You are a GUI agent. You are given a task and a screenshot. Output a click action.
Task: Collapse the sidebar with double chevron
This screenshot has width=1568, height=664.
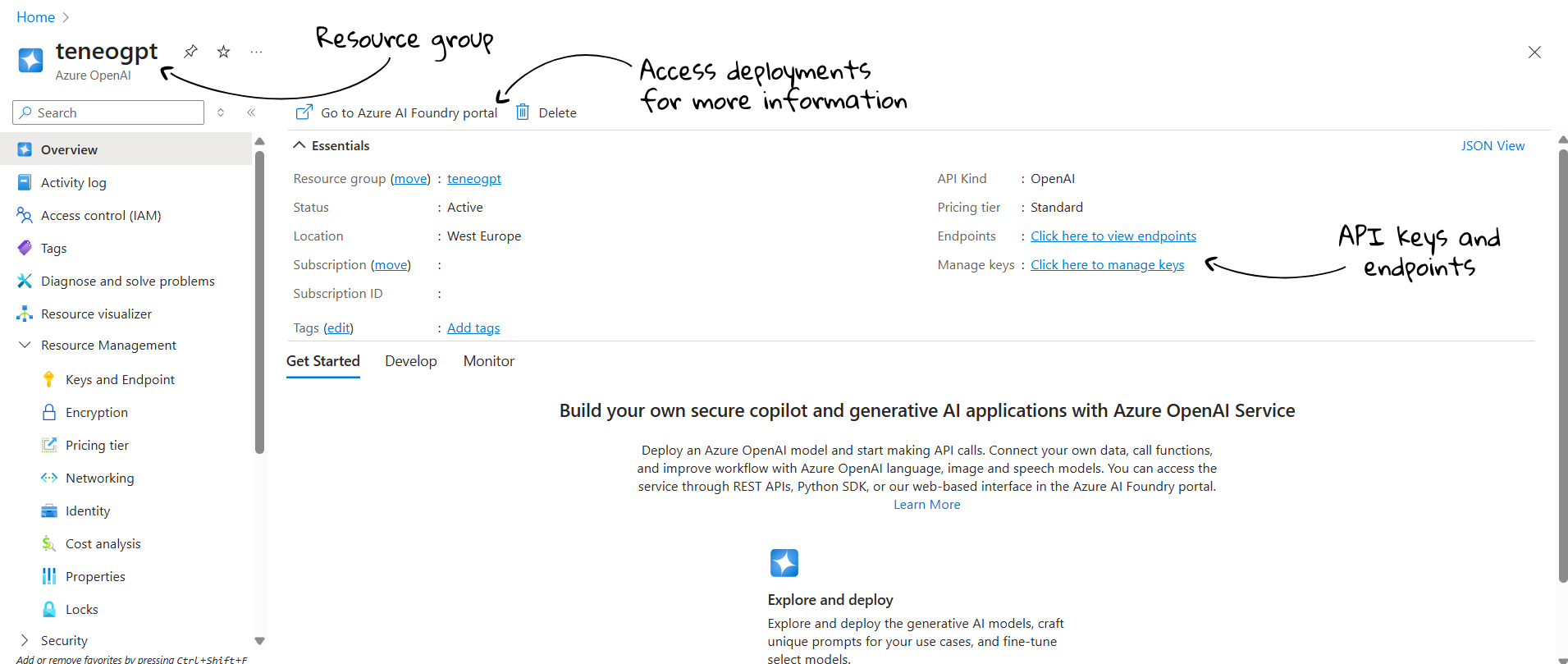[x=251, y=112]
